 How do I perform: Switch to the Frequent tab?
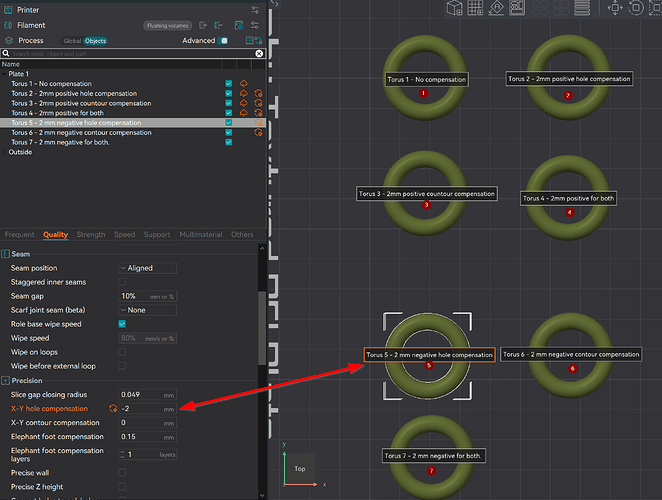click(x=19, y=234)
